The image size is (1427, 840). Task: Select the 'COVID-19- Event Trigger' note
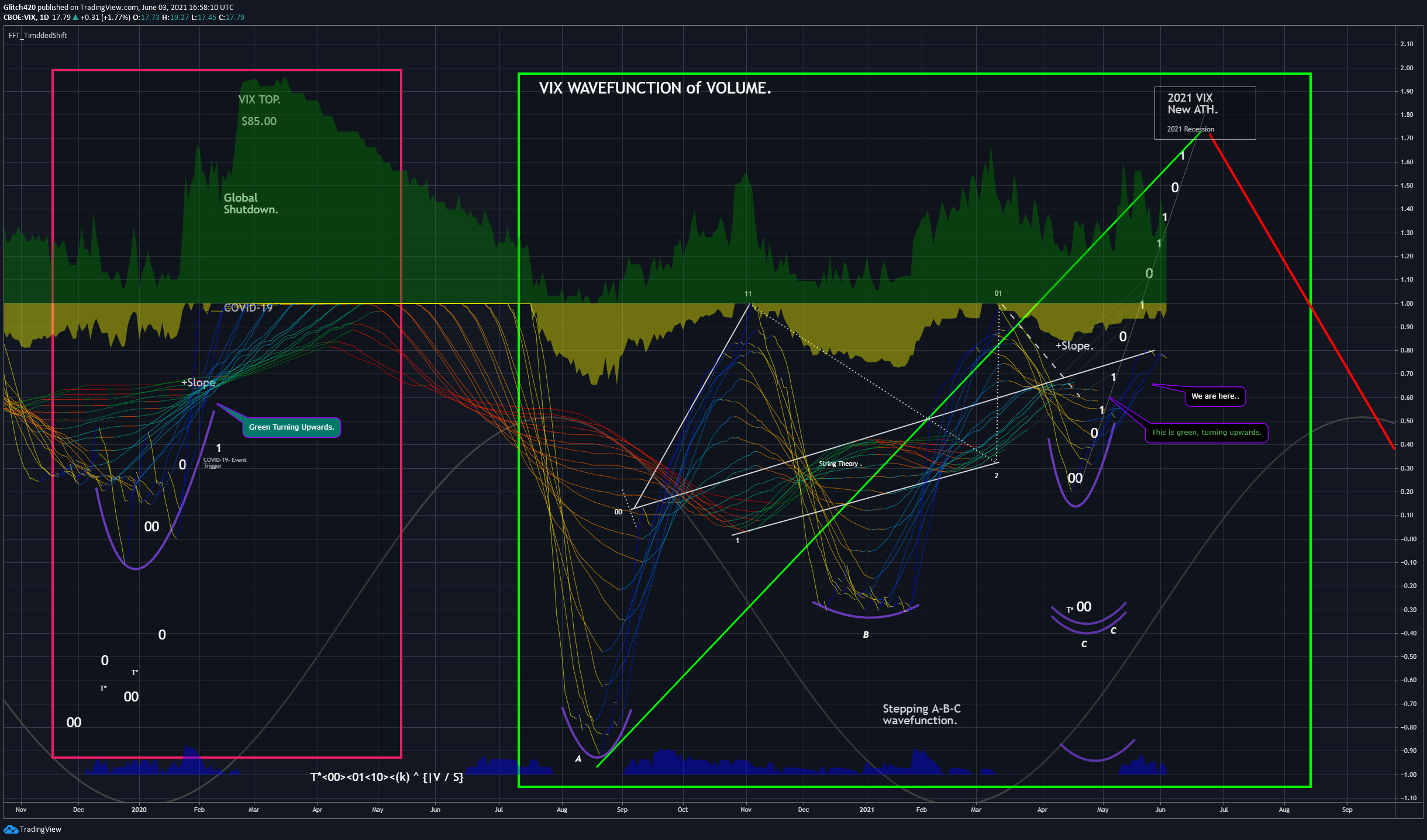225,462
